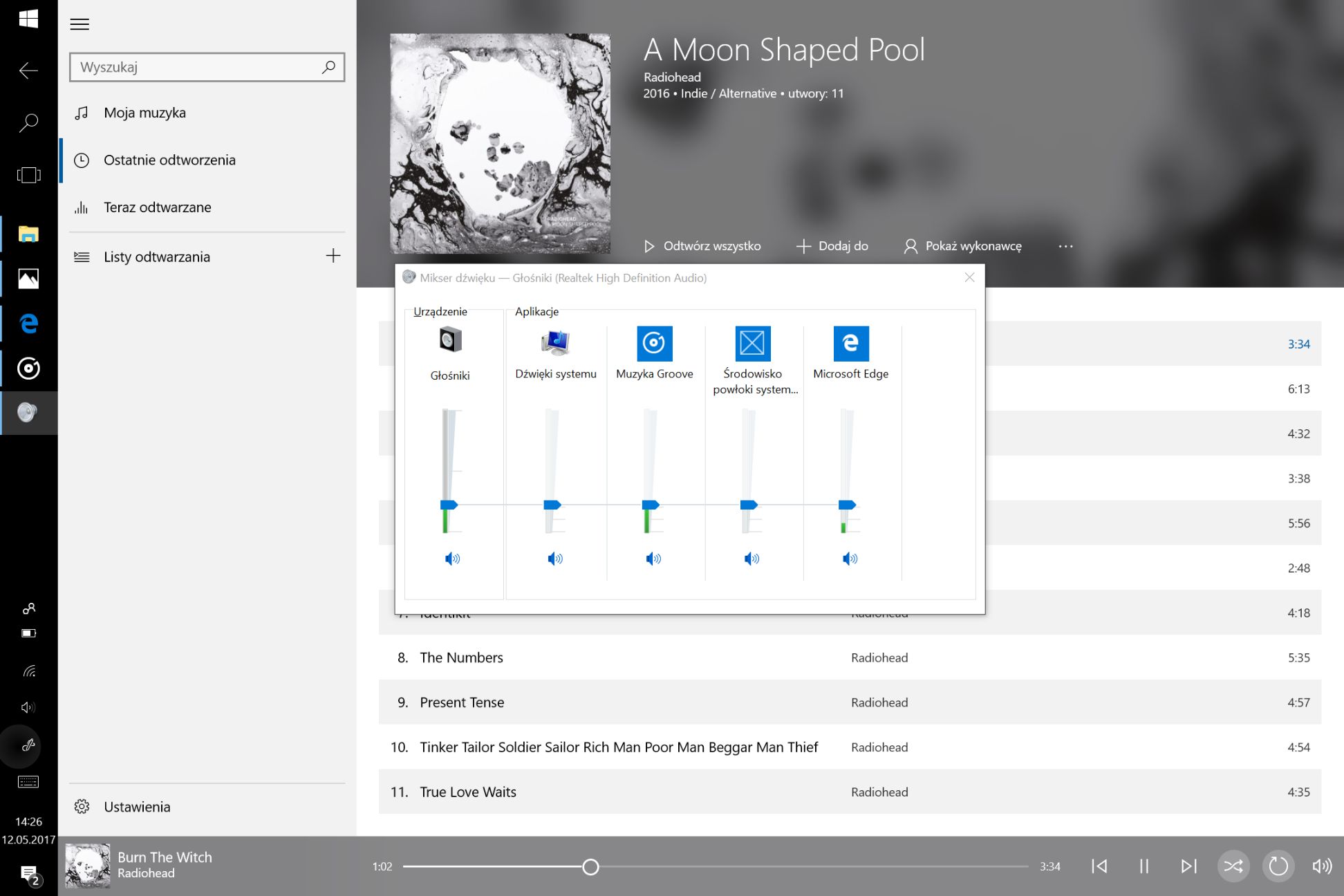Open player volume flyout

pos(1322,866)
